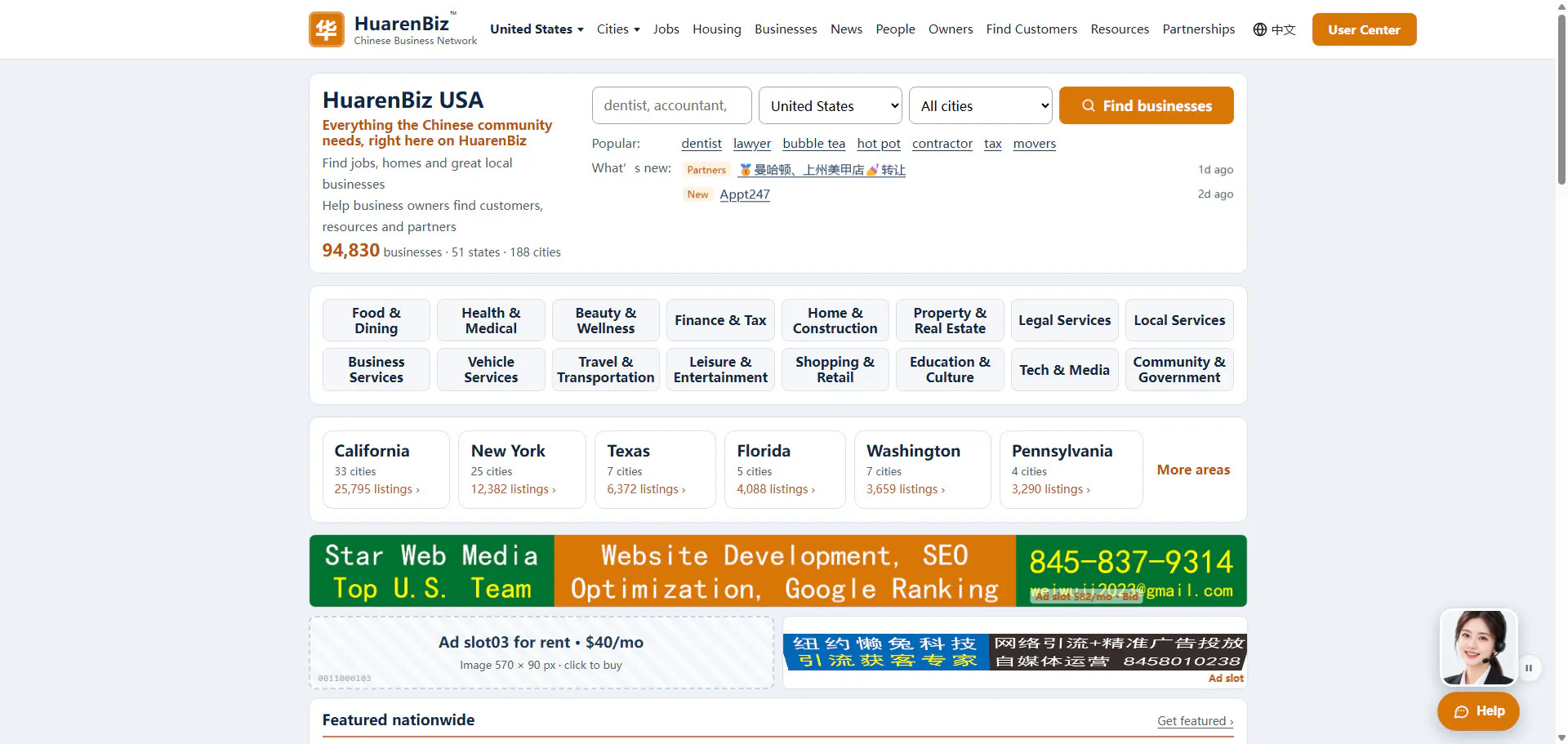Viewport: 1568px width, 744px height.
Task: Select the Food & Dining category
Action: click(x=376, y=320)
